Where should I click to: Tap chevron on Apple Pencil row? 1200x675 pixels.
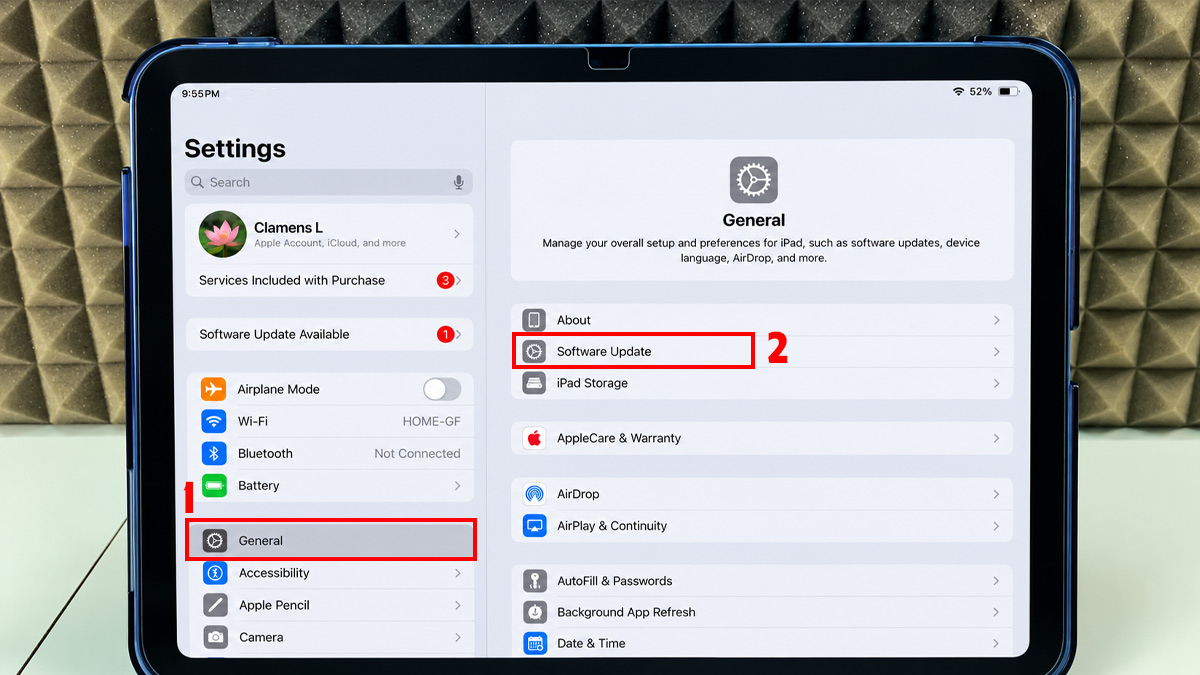(457, 605)
